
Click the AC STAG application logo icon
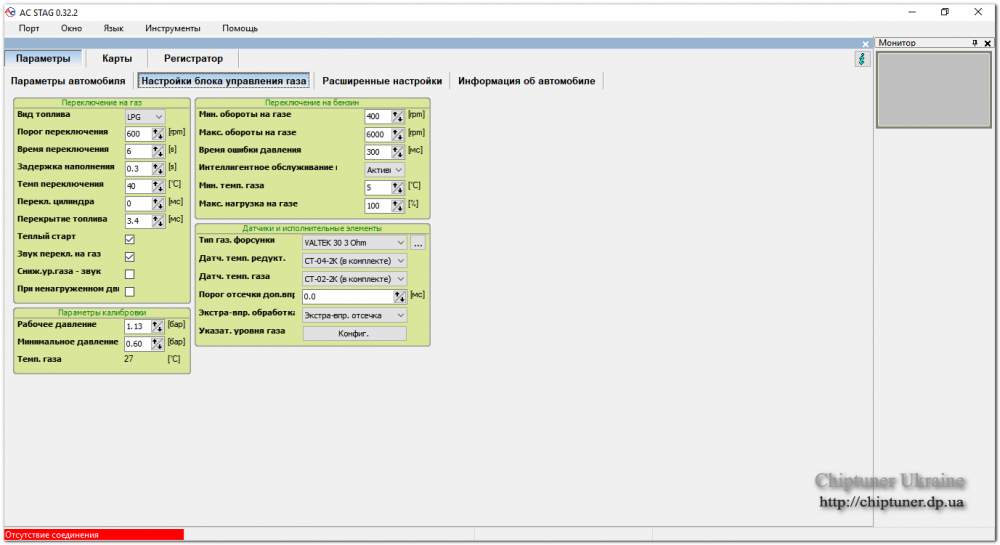10,12
